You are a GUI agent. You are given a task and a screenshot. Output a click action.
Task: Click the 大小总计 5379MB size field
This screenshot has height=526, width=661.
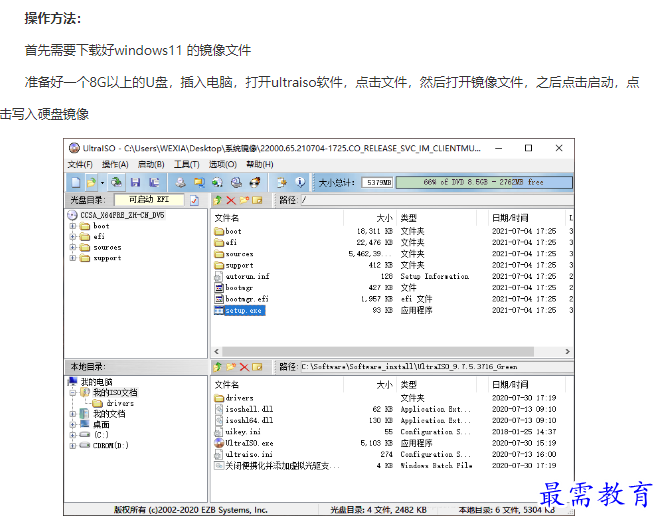point(377,182)
